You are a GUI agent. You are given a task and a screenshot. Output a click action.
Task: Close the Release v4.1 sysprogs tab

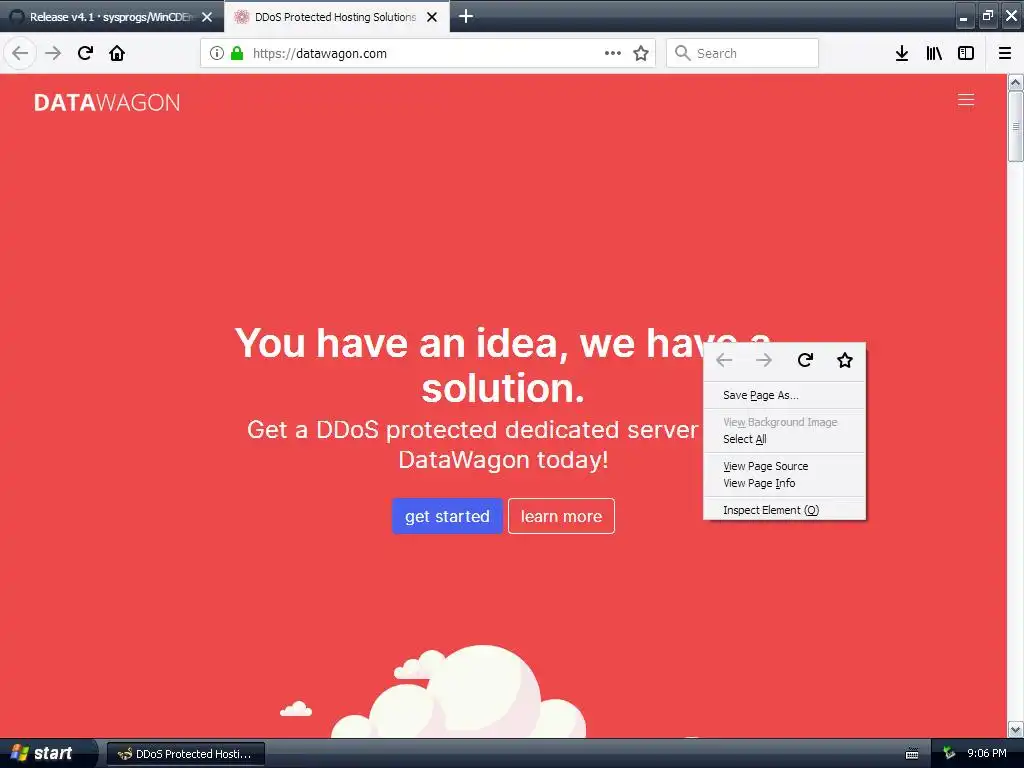(207, 17)
